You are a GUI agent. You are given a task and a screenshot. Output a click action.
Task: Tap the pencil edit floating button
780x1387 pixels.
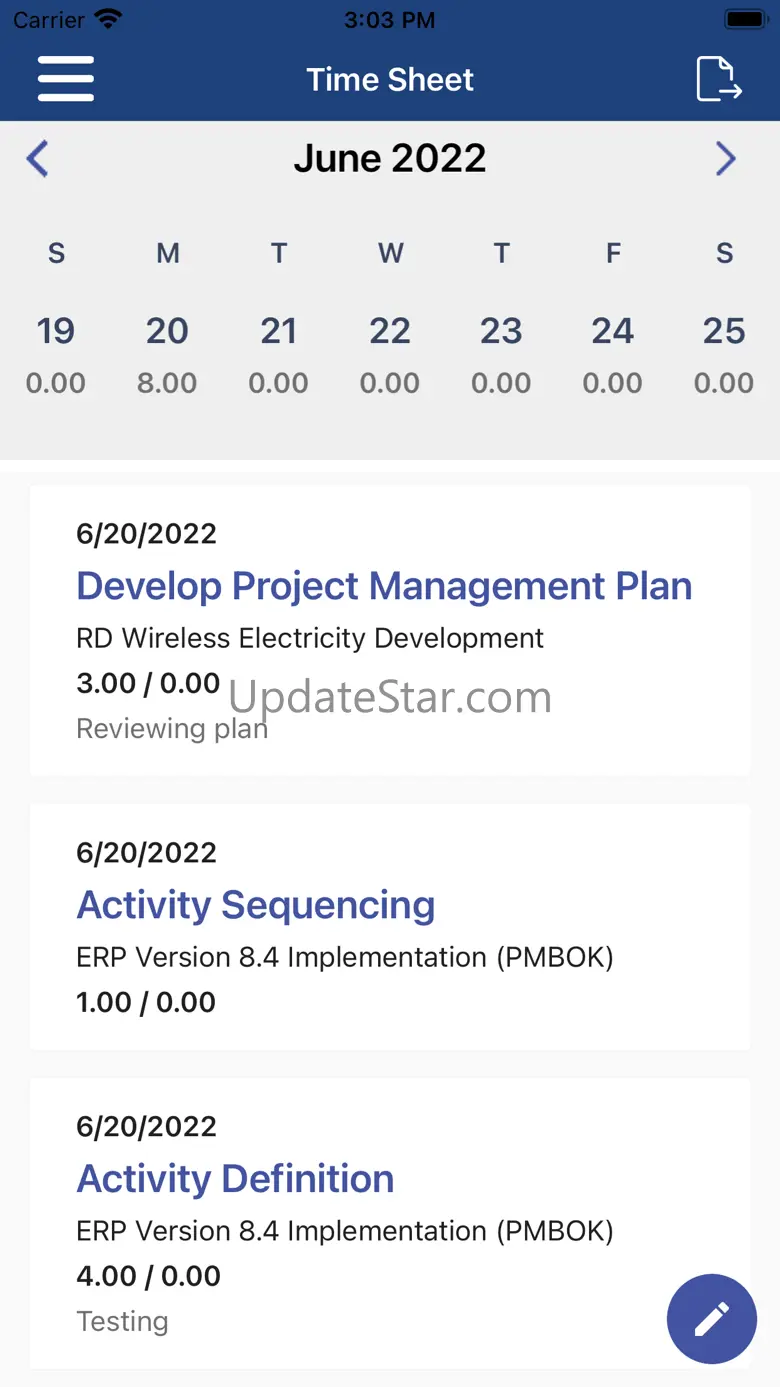pos(711,1318)
